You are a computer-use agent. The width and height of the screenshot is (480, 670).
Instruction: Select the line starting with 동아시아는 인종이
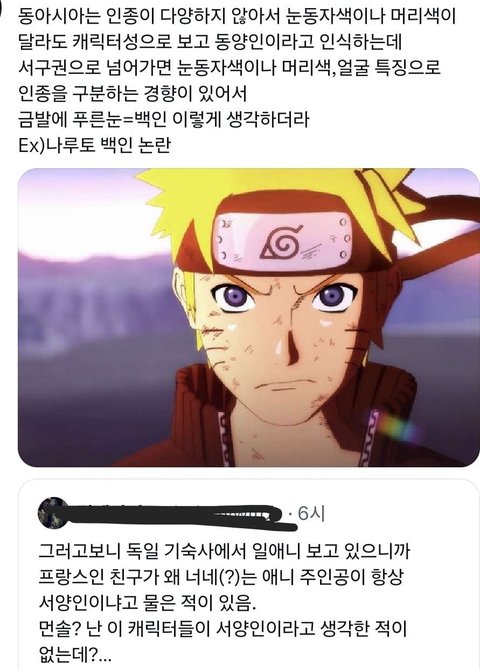pyautogui.click(x=237, y=17)
